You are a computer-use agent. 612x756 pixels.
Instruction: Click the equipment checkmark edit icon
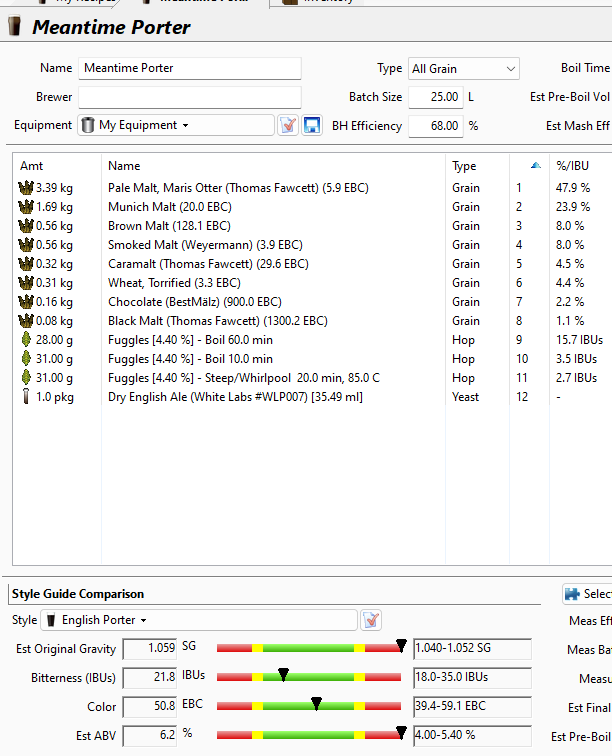click(288, 125)
